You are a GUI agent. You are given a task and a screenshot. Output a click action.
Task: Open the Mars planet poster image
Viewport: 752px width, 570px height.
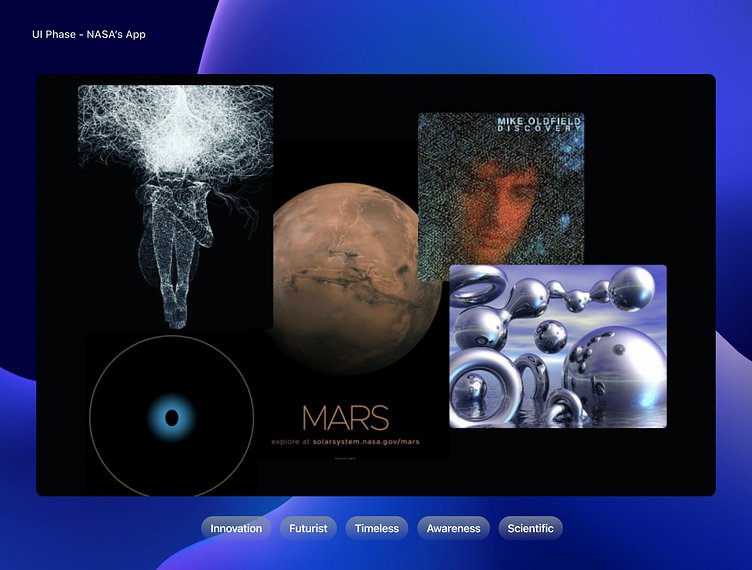[354, 300]
